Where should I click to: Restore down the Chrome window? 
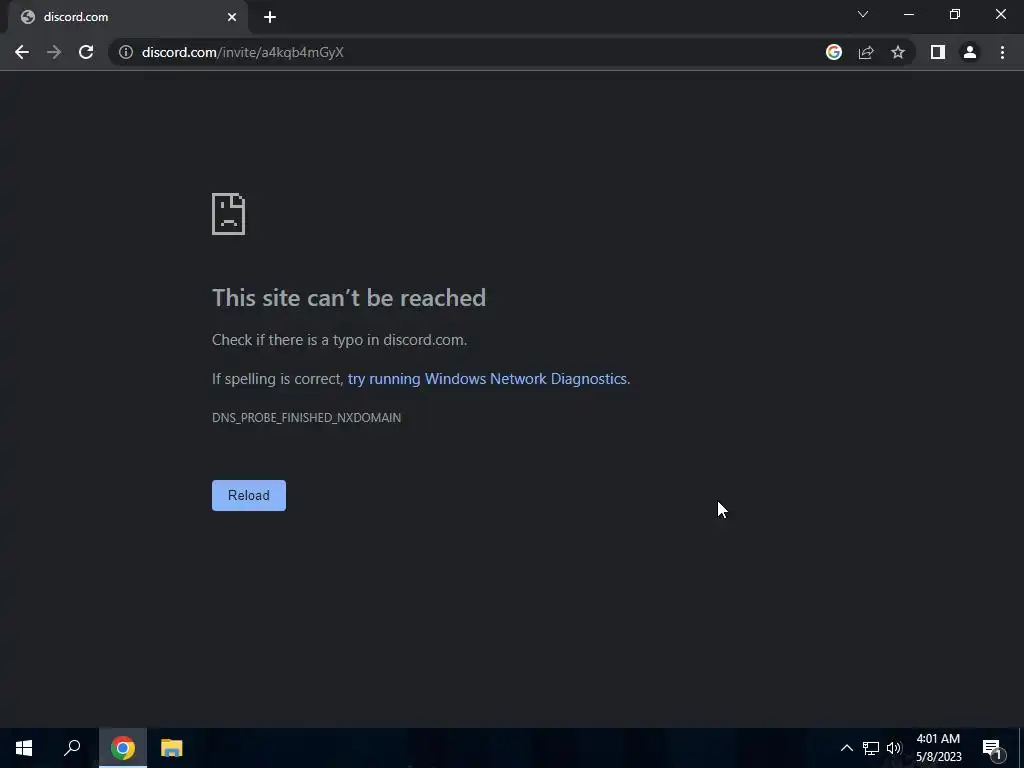click(955, 14)
